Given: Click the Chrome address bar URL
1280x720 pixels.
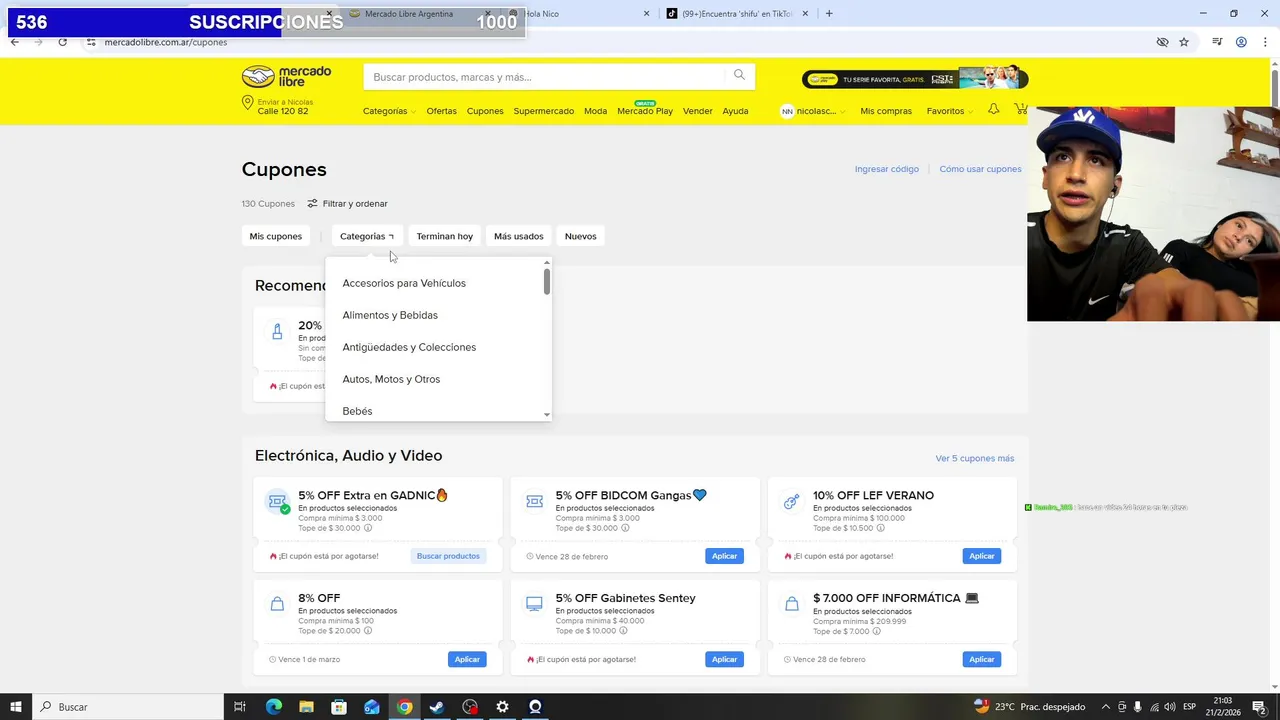Looking at the screenshot, I should click(166, 42).
